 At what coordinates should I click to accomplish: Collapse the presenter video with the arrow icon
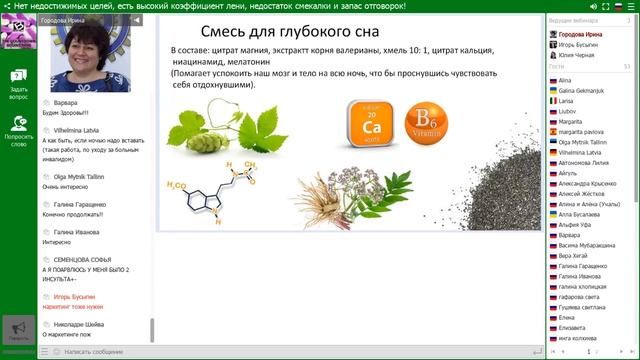[136, 20]
